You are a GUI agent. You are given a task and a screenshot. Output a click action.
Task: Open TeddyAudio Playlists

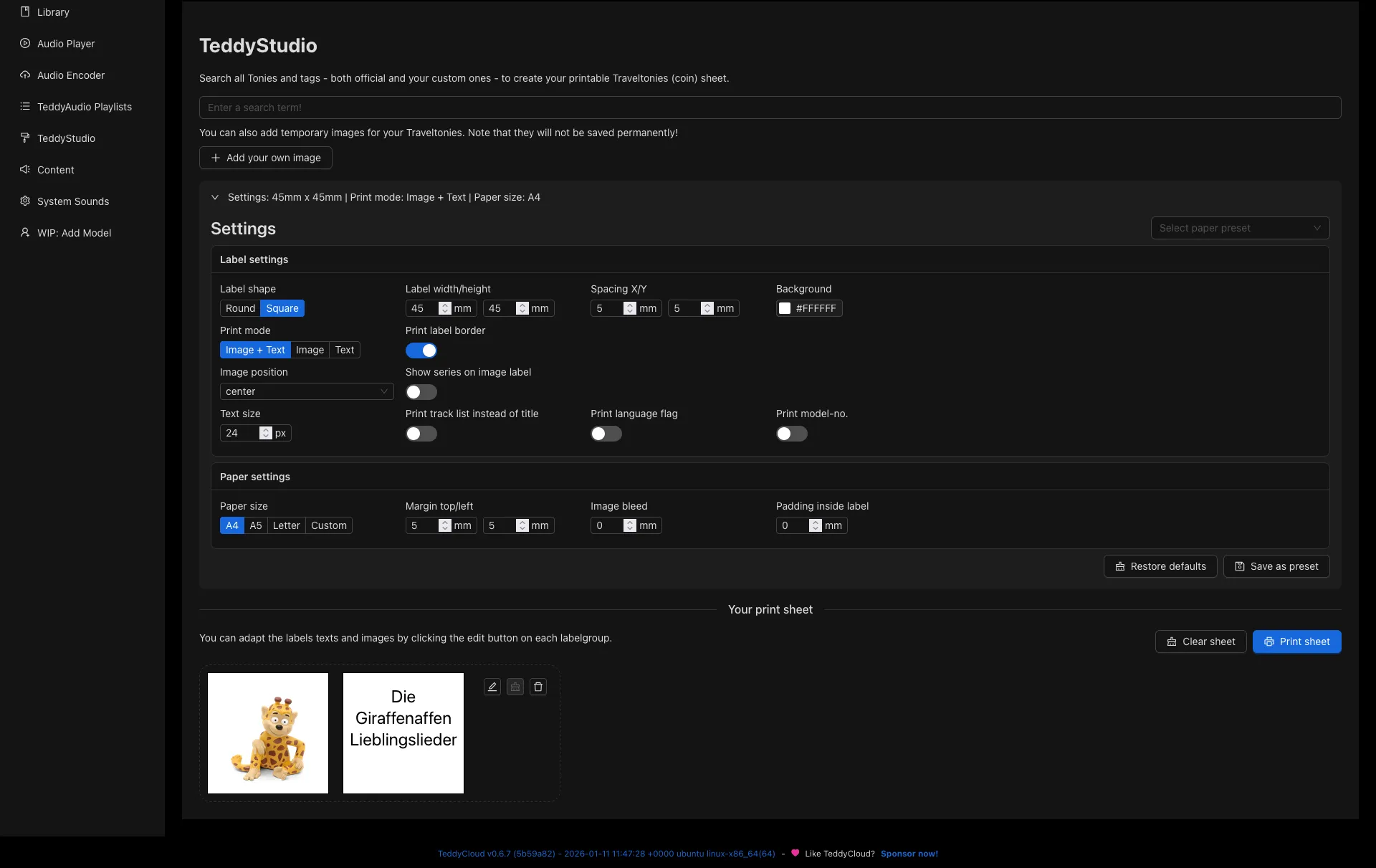[x=84, y=106]
